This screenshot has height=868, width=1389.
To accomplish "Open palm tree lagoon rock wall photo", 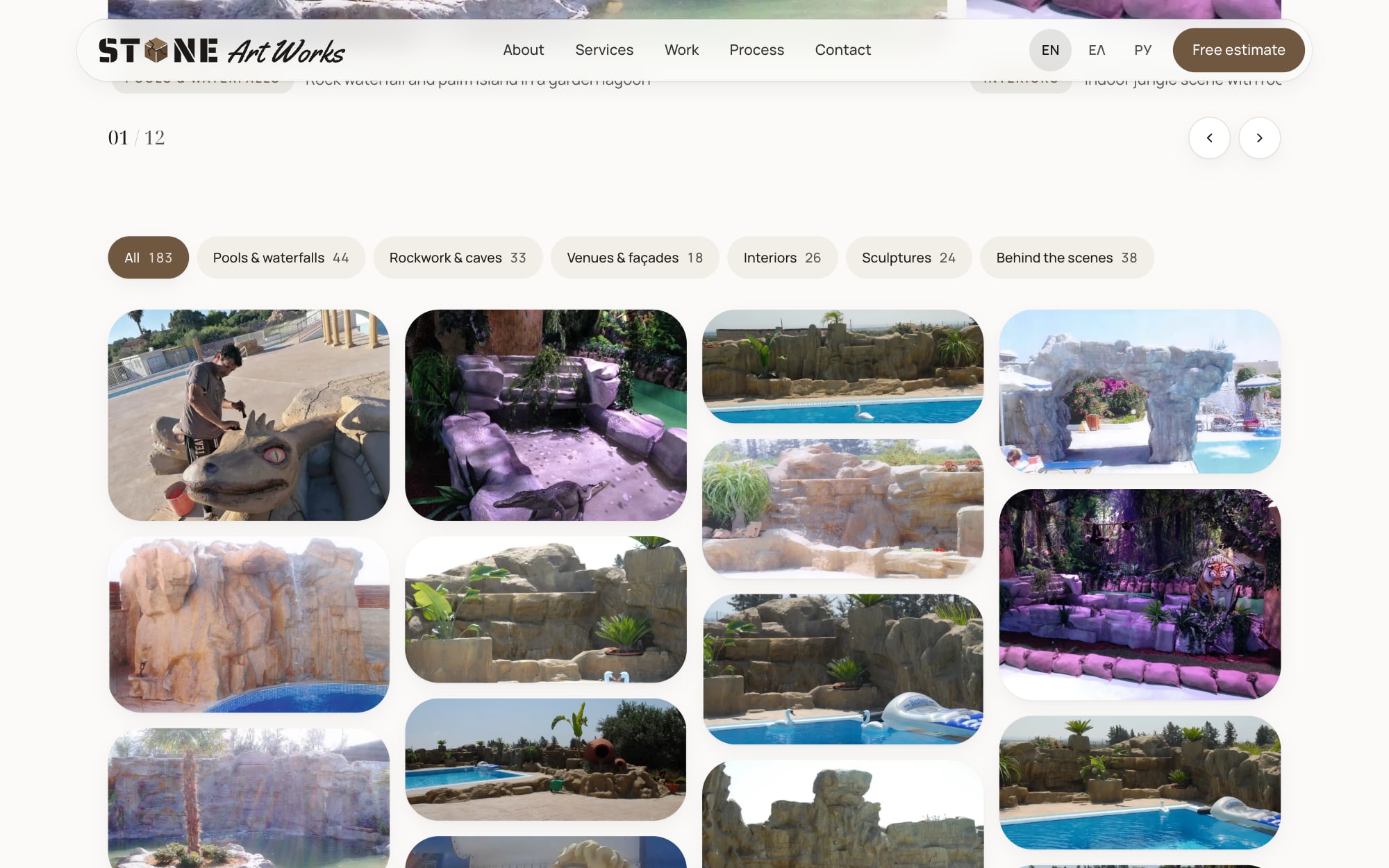I will [249, 798].
